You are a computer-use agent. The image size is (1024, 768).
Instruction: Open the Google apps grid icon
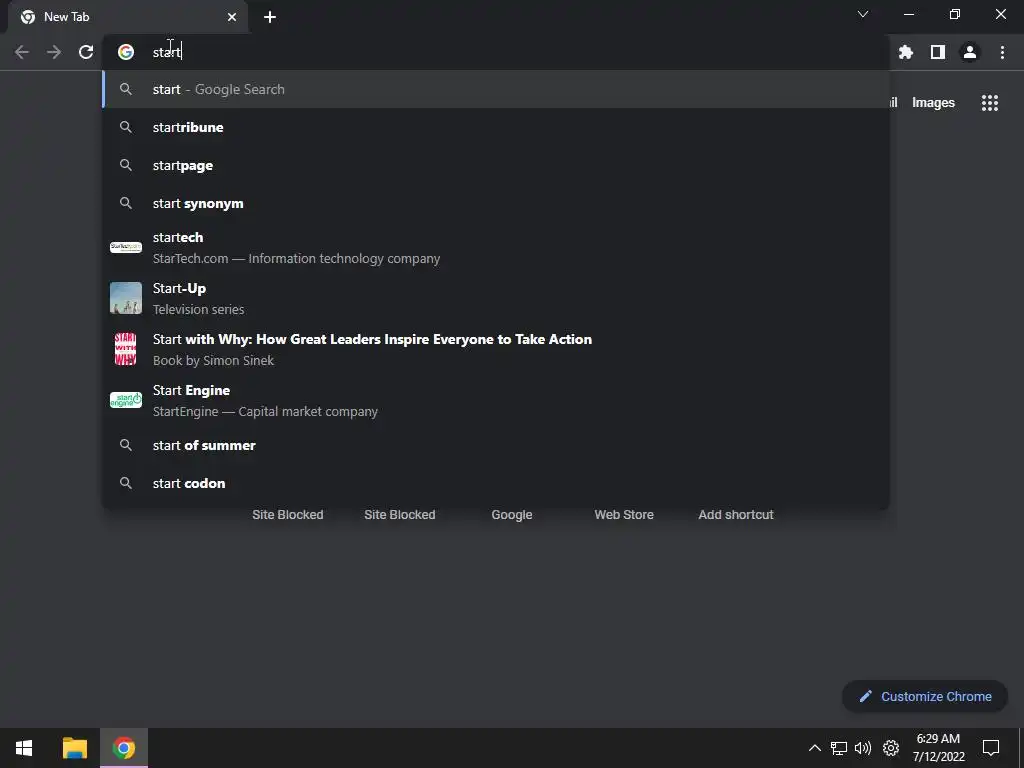(989, 103)
